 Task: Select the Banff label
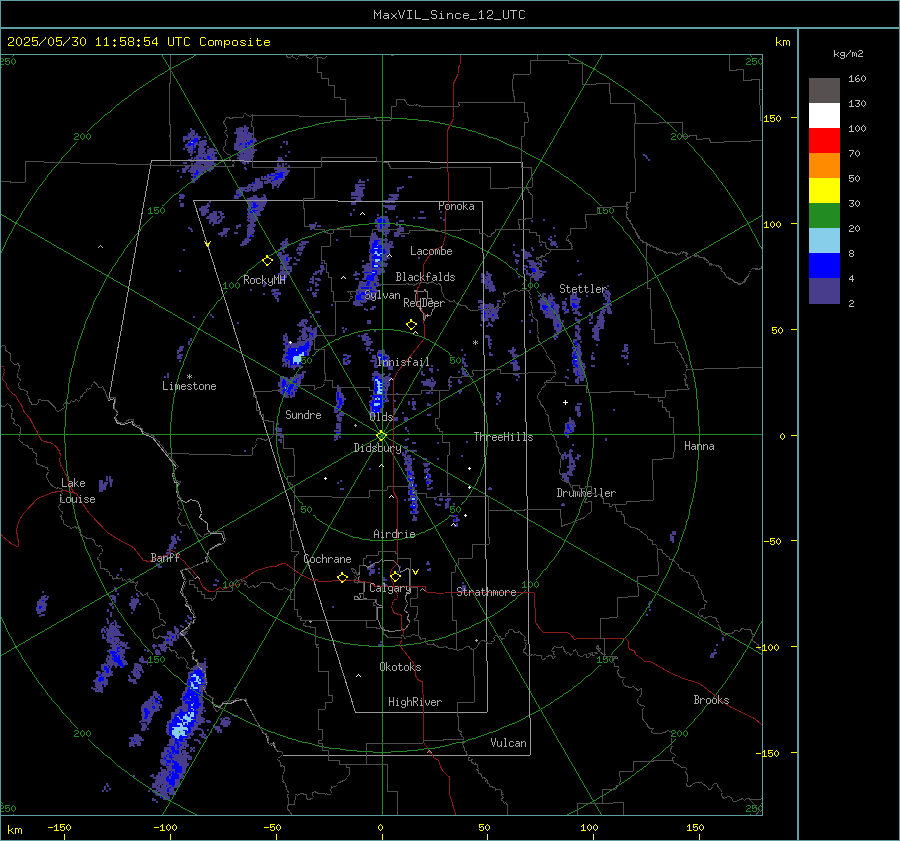coord(165,557)
